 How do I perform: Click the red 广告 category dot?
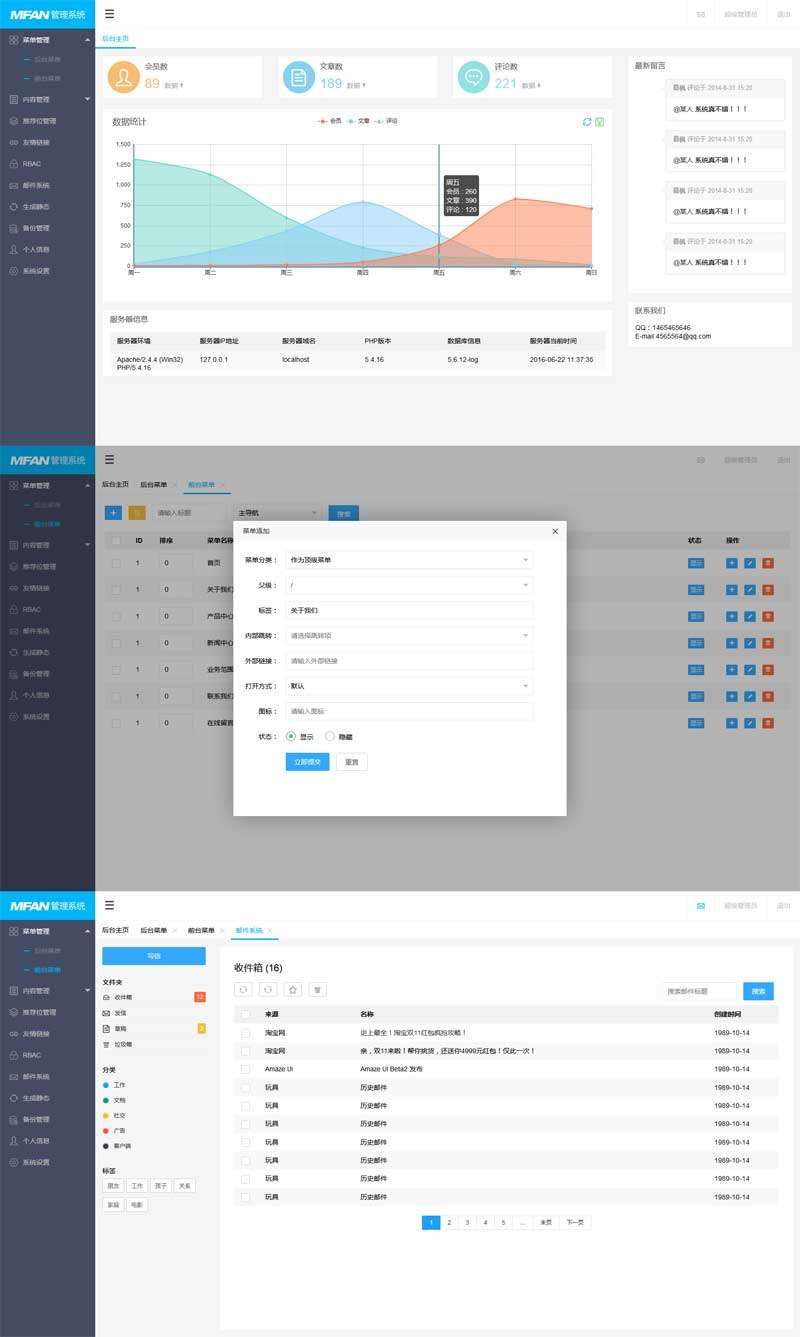coord(106,1130)
